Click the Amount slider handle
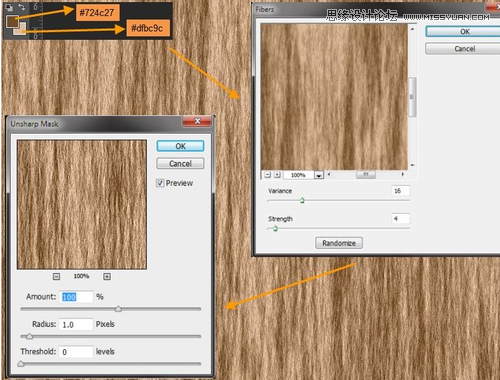 118,309
